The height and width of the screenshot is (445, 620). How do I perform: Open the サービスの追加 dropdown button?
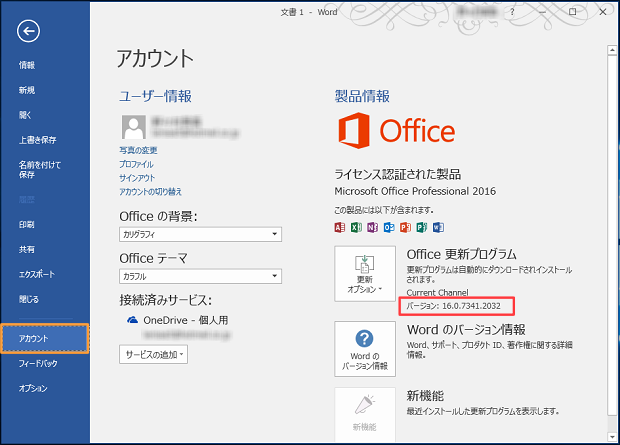coord(153,354)
